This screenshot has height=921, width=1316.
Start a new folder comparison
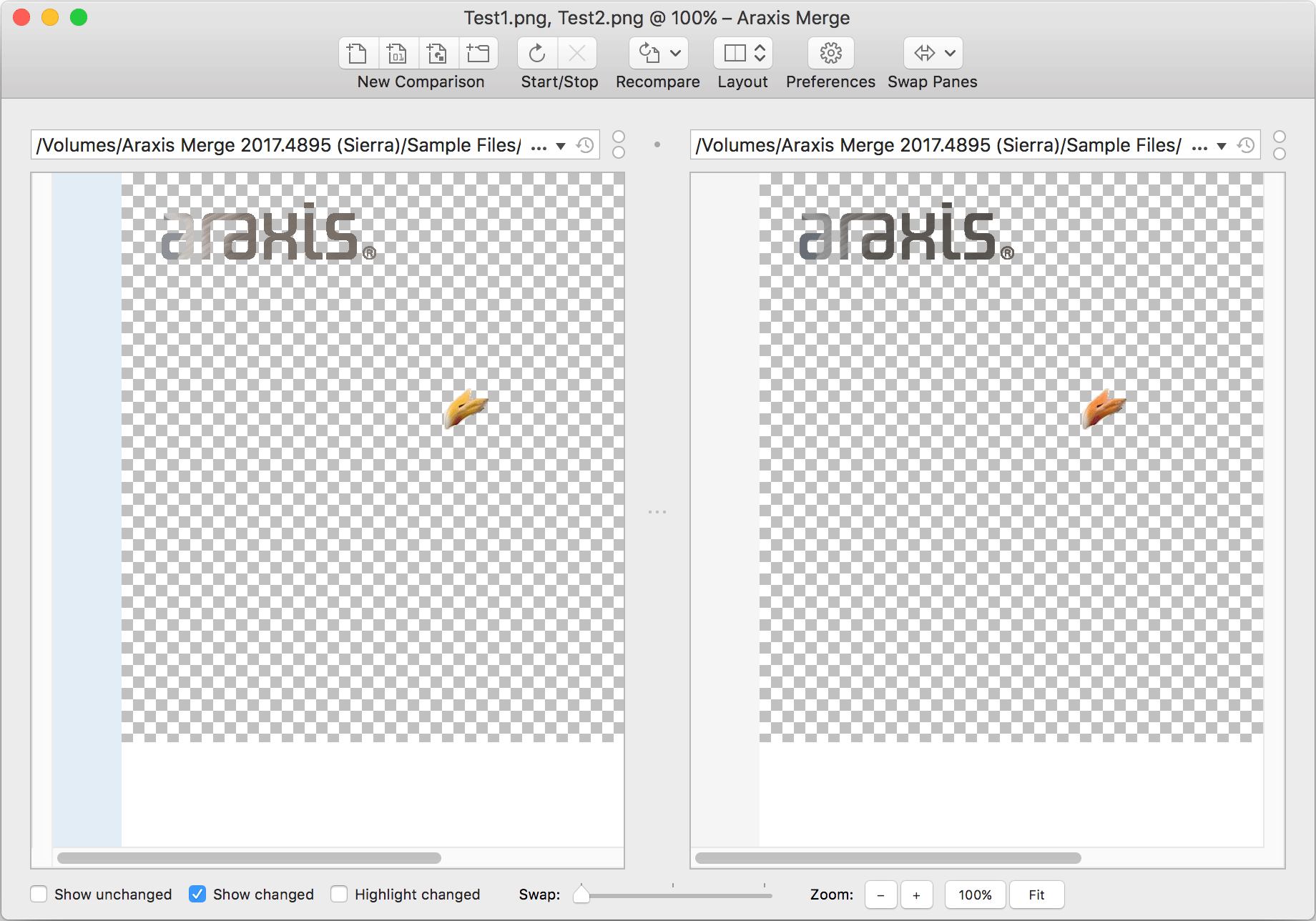click(x=478, y=53)
